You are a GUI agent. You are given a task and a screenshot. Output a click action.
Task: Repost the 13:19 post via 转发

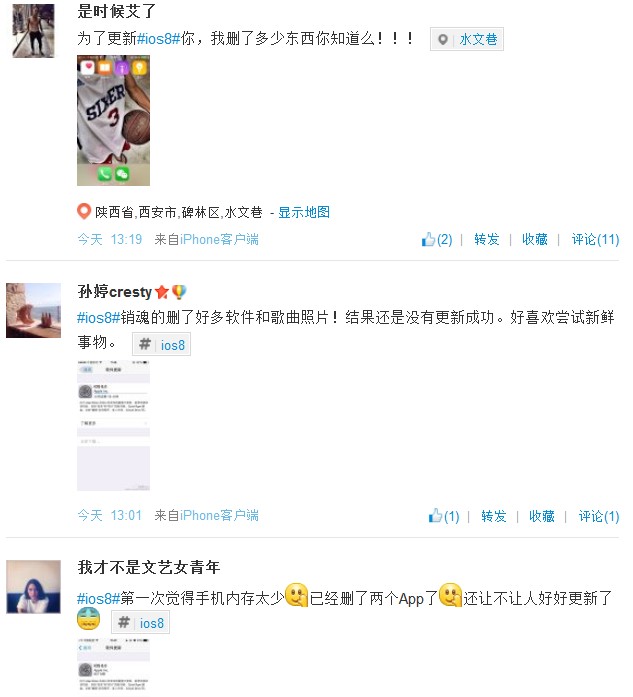click(486, 240)
